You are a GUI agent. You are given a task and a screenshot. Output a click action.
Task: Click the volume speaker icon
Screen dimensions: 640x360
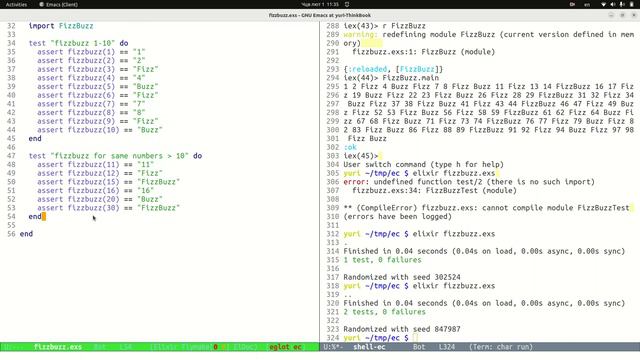pos(613,4)
